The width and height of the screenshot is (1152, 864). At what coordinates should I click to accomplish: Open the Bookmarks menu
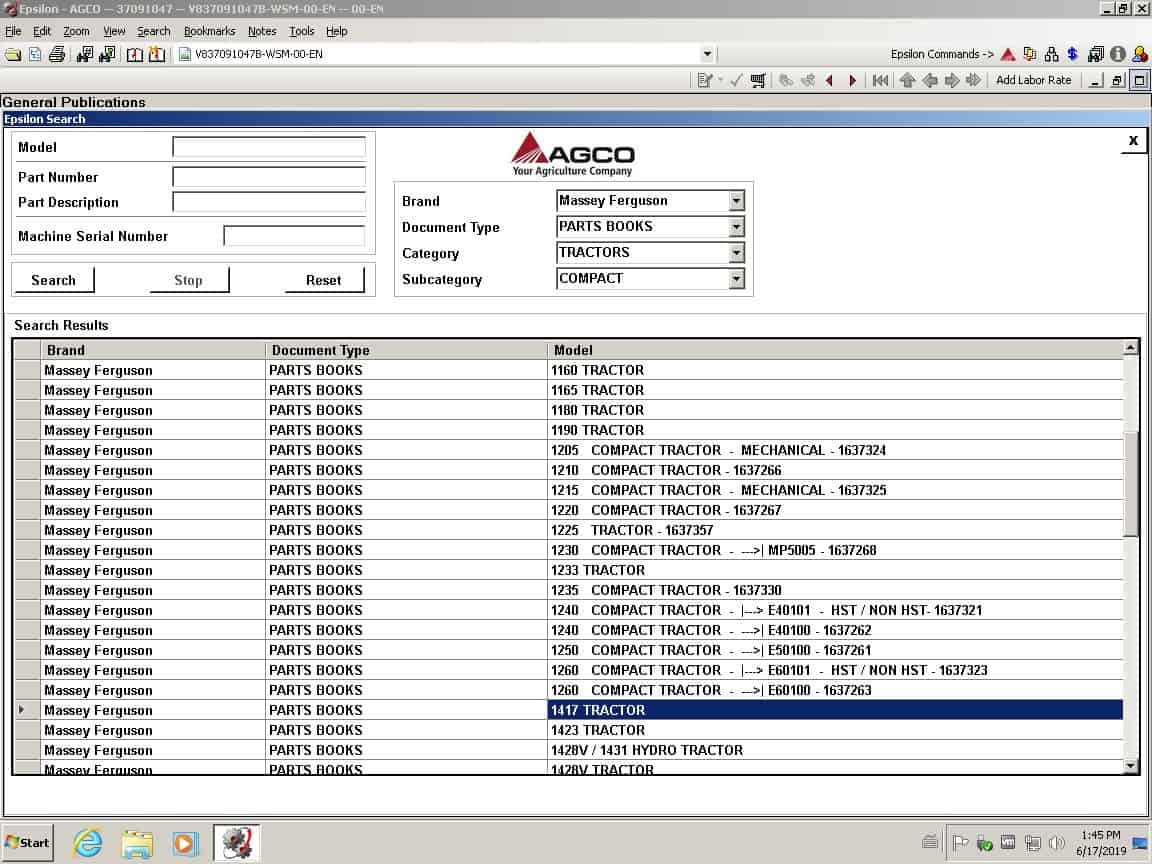[x=209, y=31]
